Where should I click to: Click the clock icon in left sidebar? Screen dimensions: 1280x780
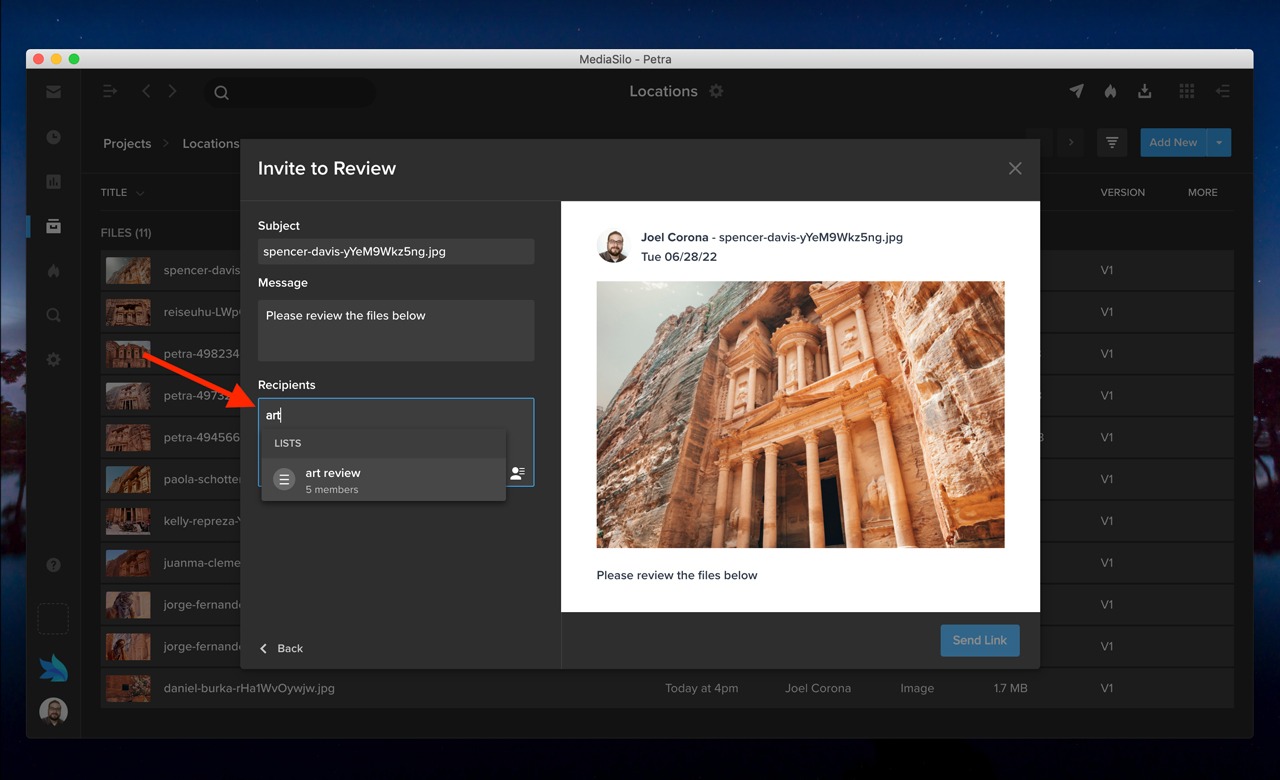point(54,137)
